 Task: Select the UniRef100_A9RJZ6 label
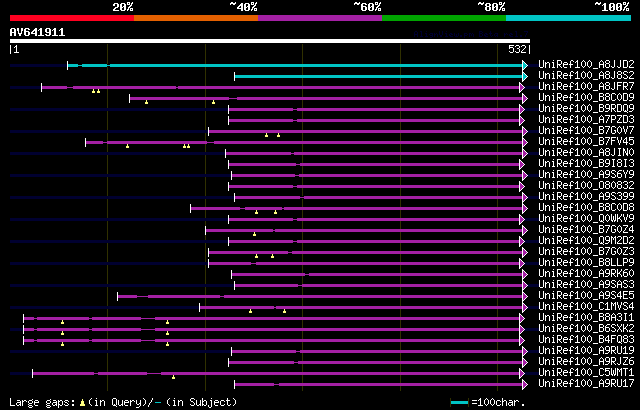pyautogui.click(x=586, y=361)
